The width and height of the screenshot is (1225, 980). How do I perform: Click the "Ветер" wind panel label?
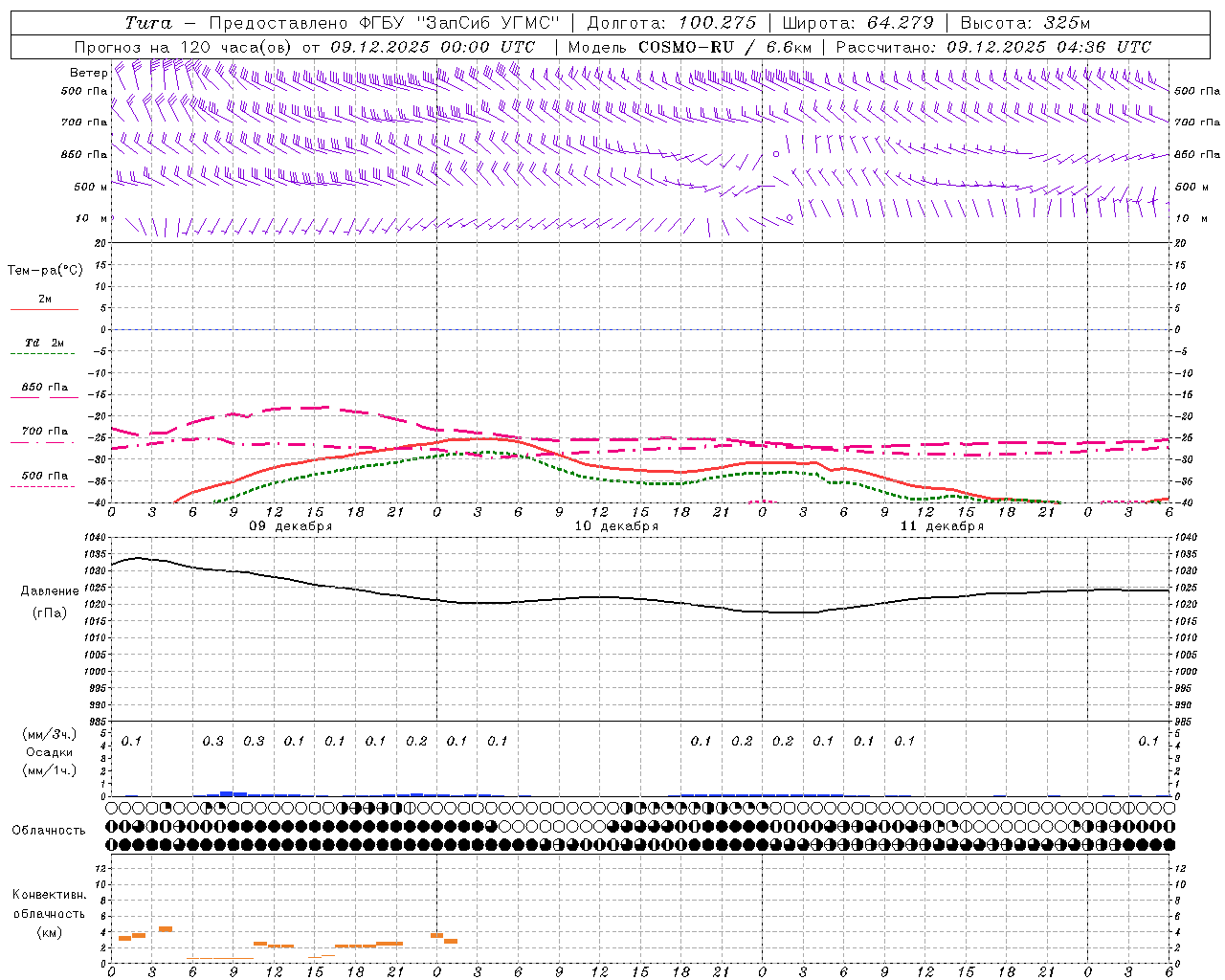[x=89, y=73]
